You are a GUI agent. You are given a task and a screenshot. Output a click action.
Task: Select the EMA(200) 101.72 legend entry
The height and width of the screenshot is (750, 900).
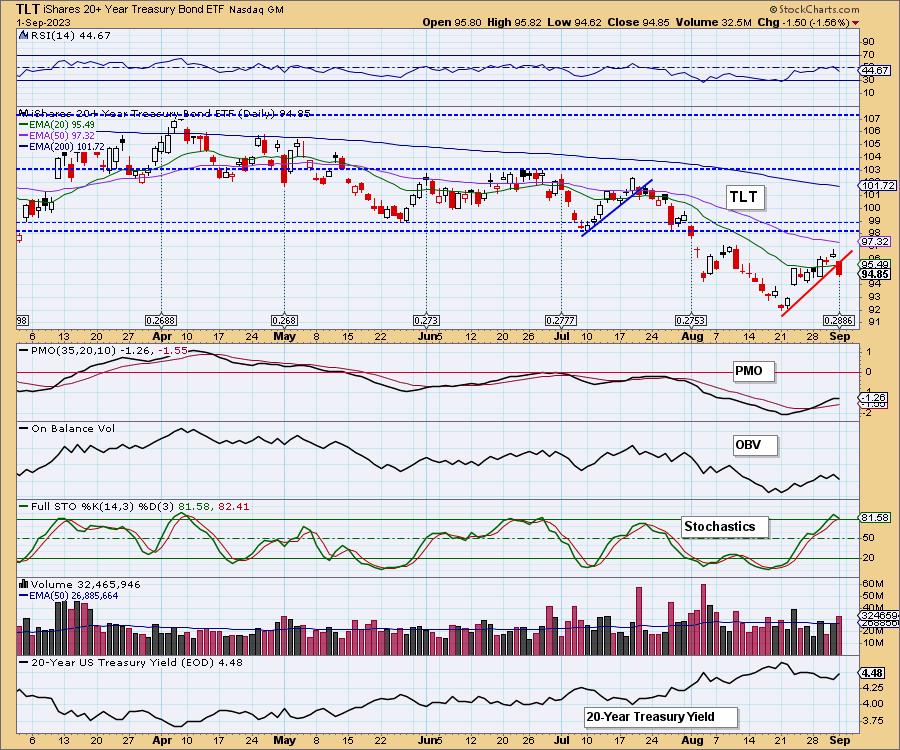tap(62, 146)
